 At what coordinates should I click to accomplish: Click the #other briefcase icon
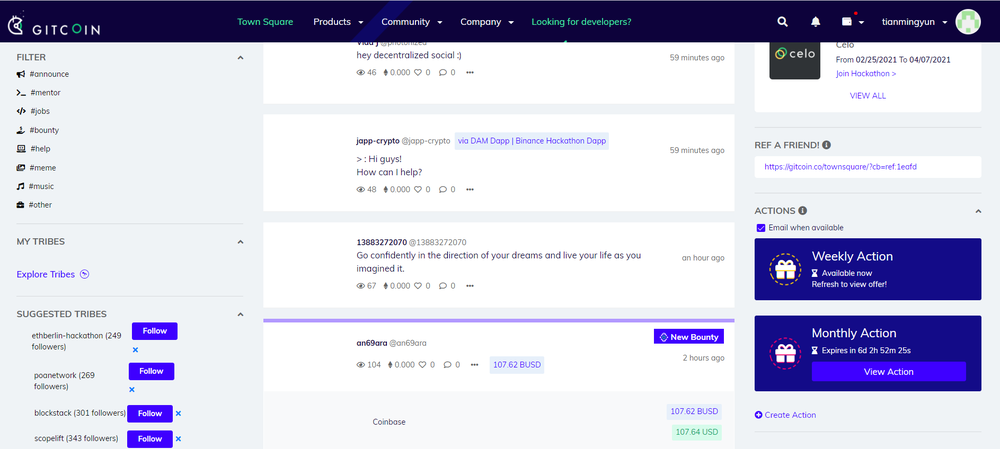pos(20,205)
